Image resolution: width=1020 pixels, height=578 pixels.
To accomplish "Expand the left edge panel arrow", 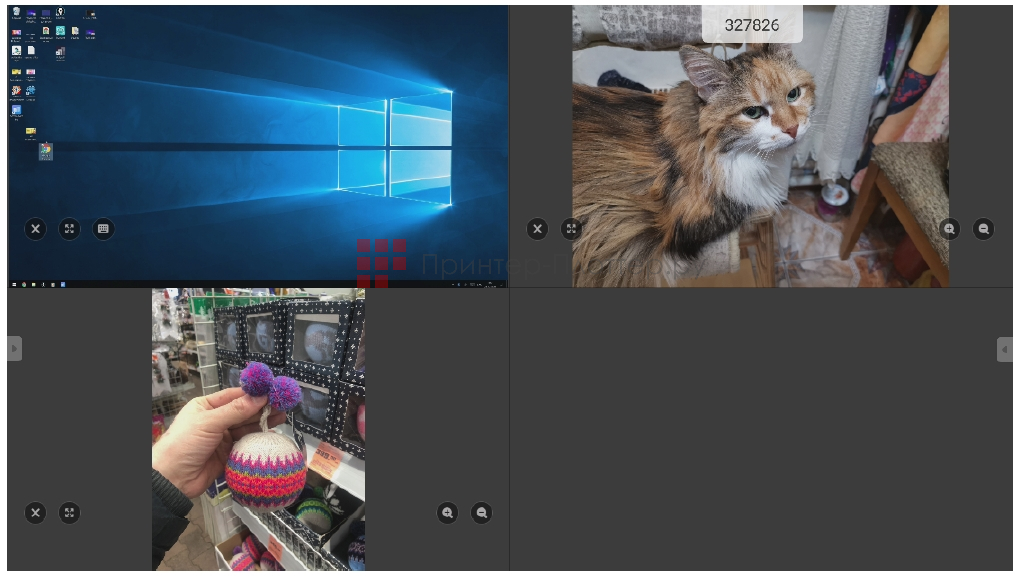I will 13,349.
